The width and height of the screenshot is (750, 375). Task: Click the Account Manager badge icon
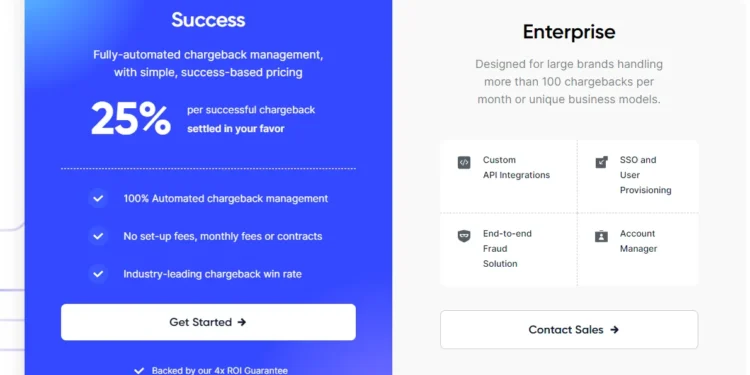coord(601,236)
